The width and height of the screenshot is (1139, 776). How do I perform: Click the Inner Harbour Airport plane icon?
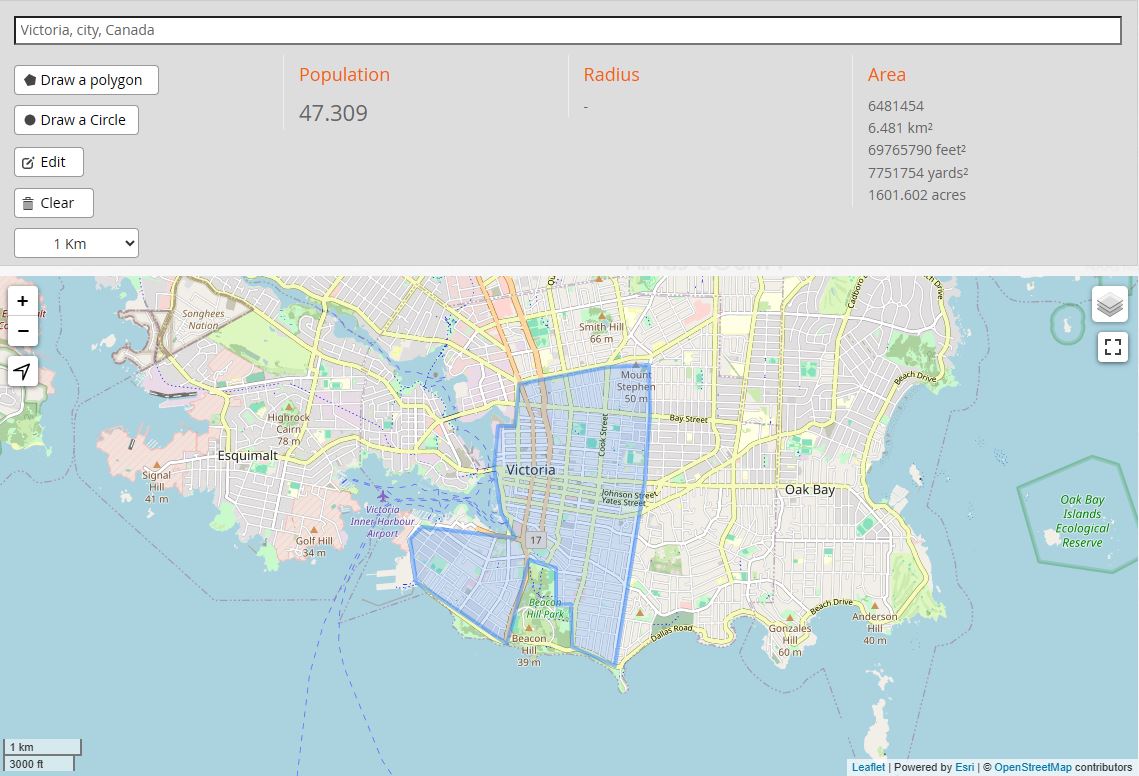[383, 496]
